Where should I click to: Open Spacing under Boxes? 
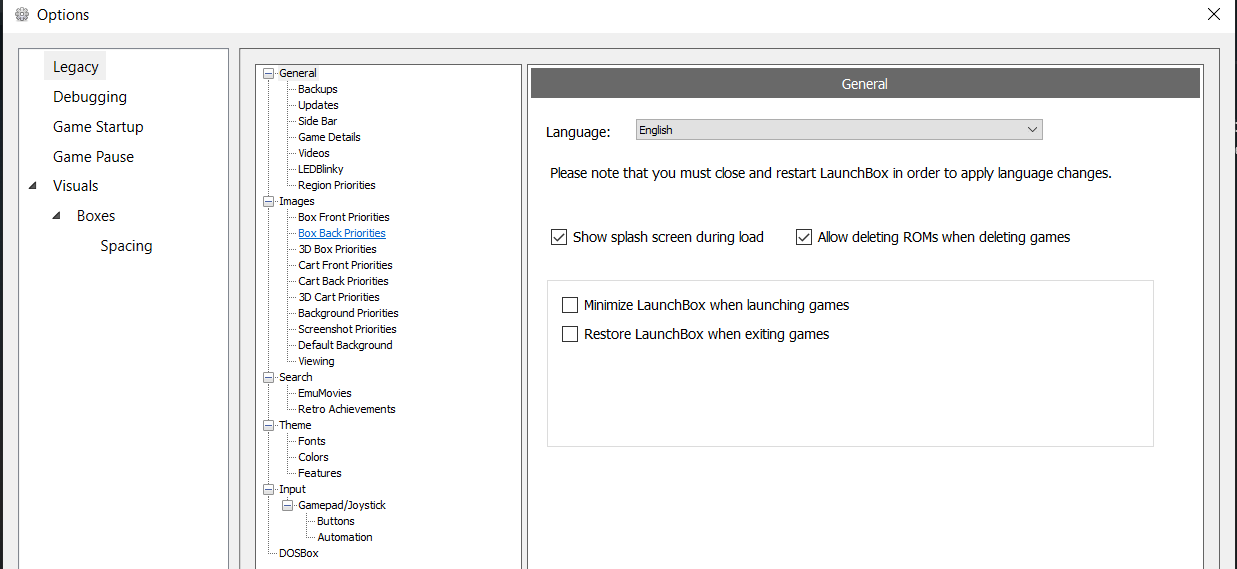(x=127, y=246)
